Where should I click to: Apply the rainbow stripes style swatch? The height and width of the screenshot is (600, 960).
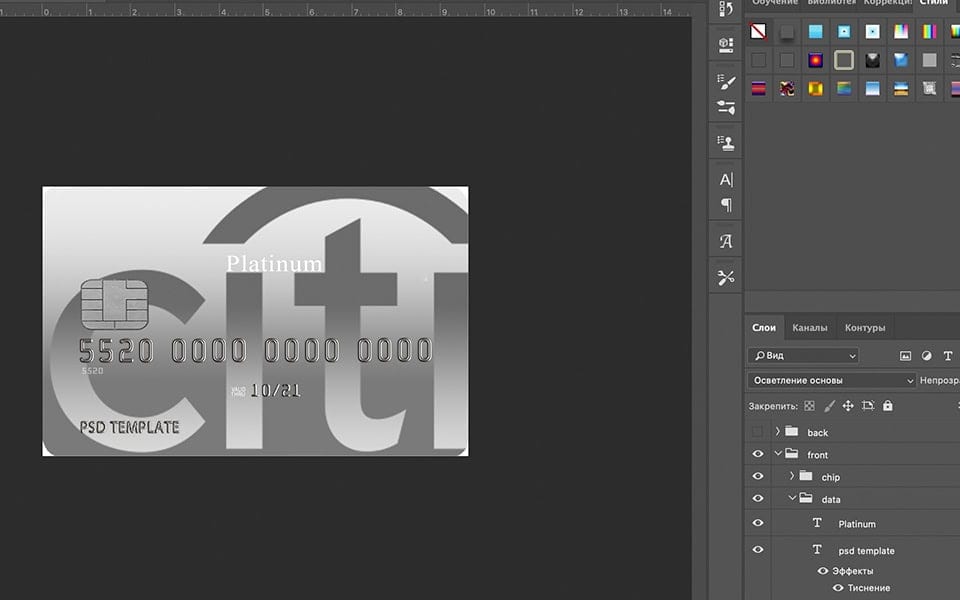(929, 31)
